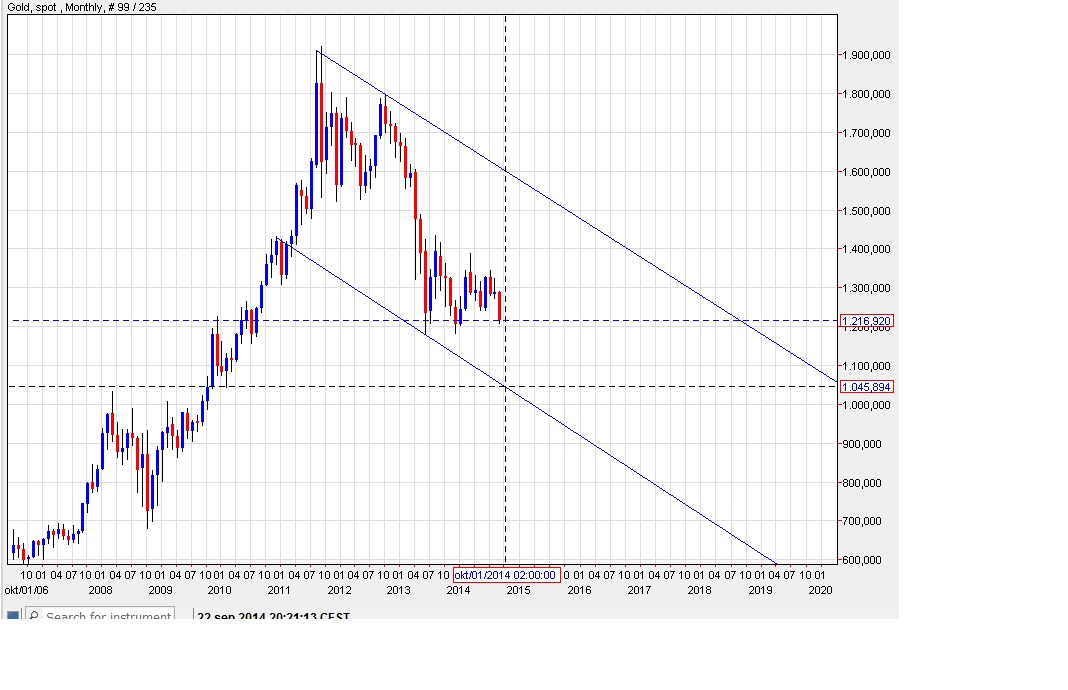Click the 1.100,000 price scale label

pos(866,366)
